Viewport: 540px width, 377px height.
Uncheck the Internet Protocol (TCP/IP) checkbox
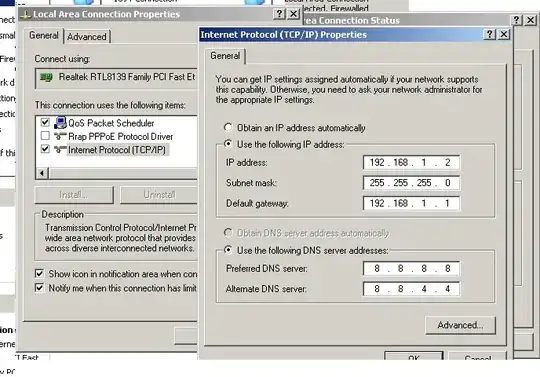click(x=45, y=149)
